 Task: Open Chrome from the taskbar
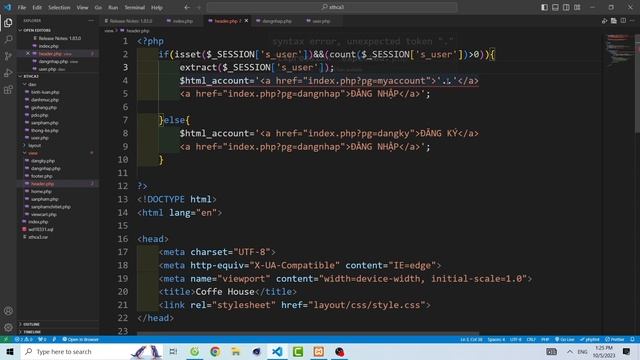pos(215,351)
